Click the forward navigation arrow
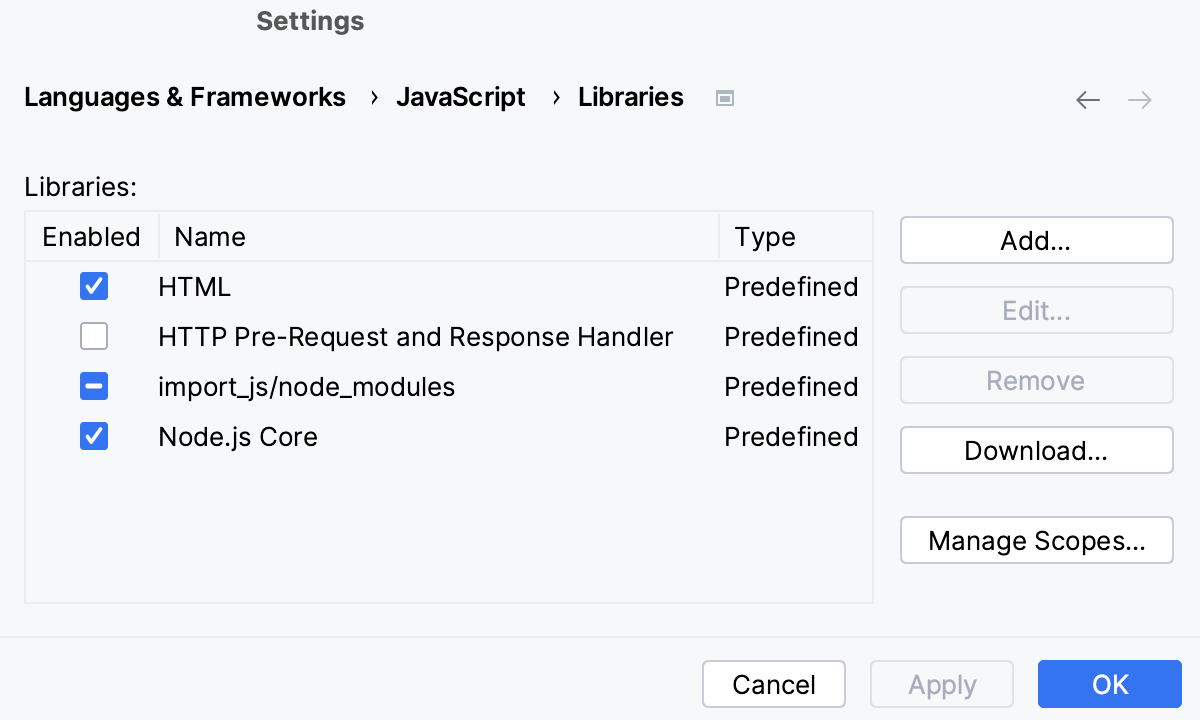 [x=1139, y=99]
